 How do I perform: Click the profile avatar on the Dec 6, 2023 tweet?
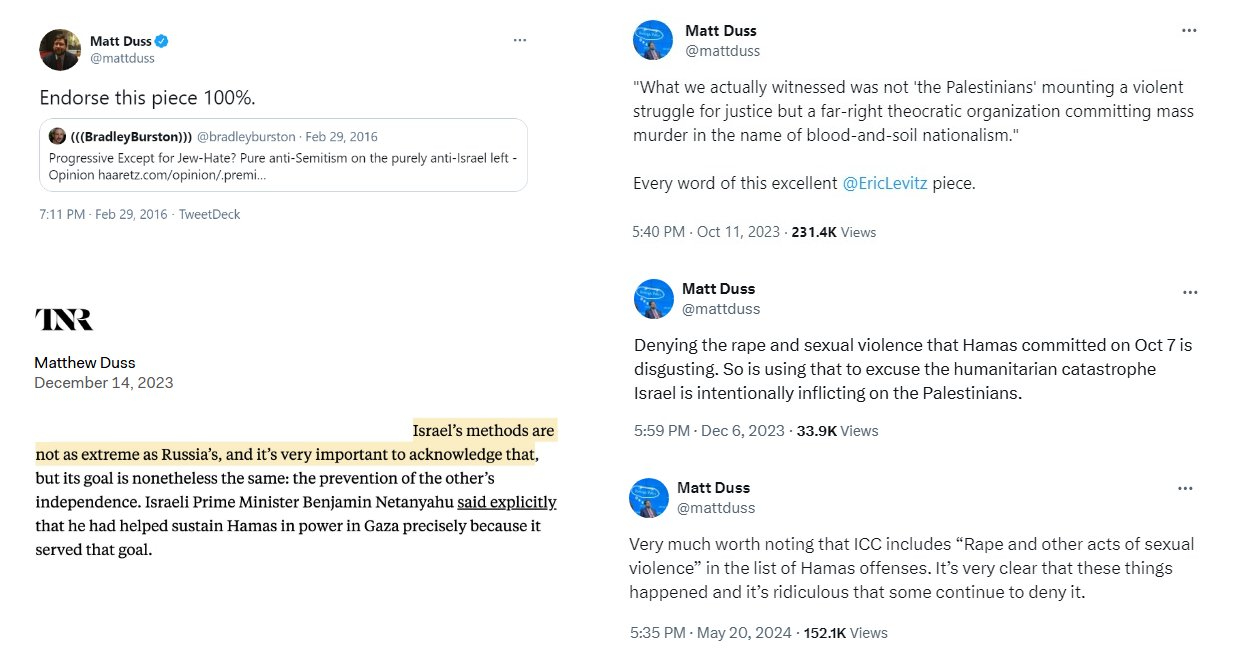click(x=653, y=299)
